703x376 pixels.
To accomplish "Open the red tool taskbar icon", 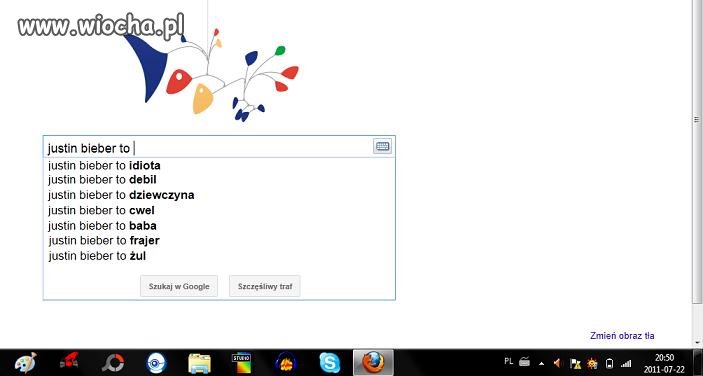I will tap(69, 361).
